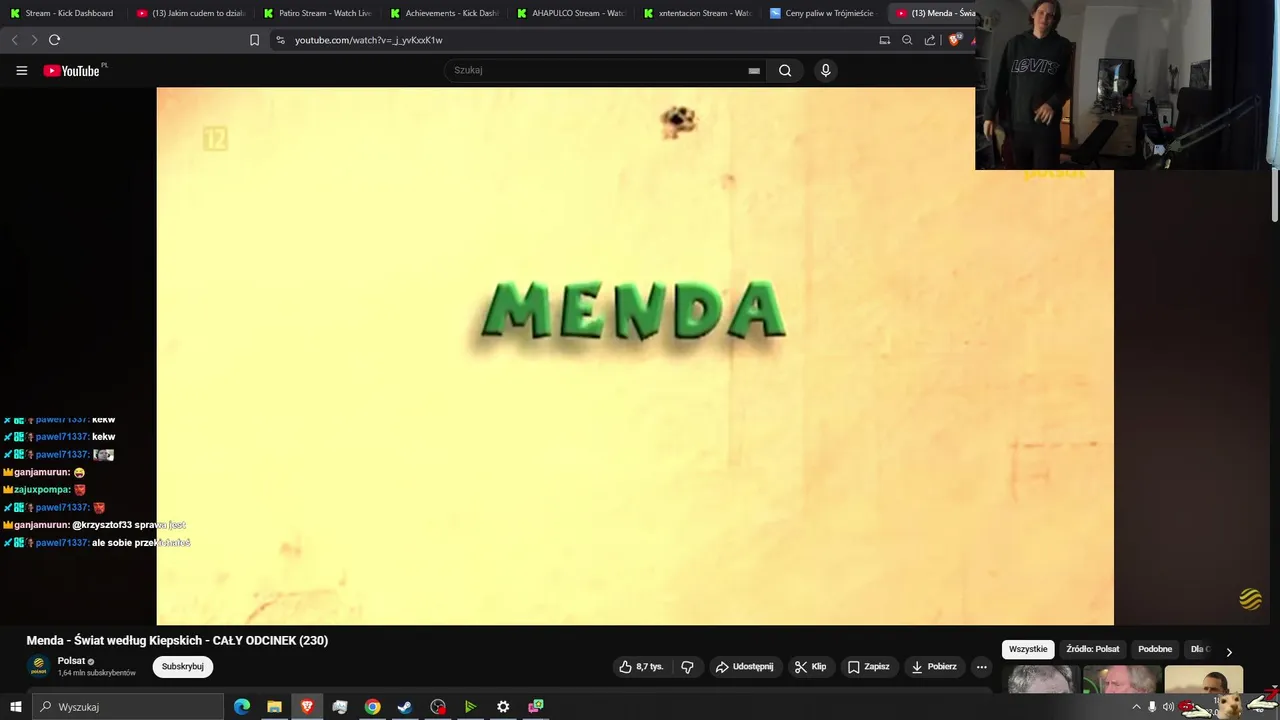1280x720 pixels.
Task: Reload the page in browser
Action: 54,40
